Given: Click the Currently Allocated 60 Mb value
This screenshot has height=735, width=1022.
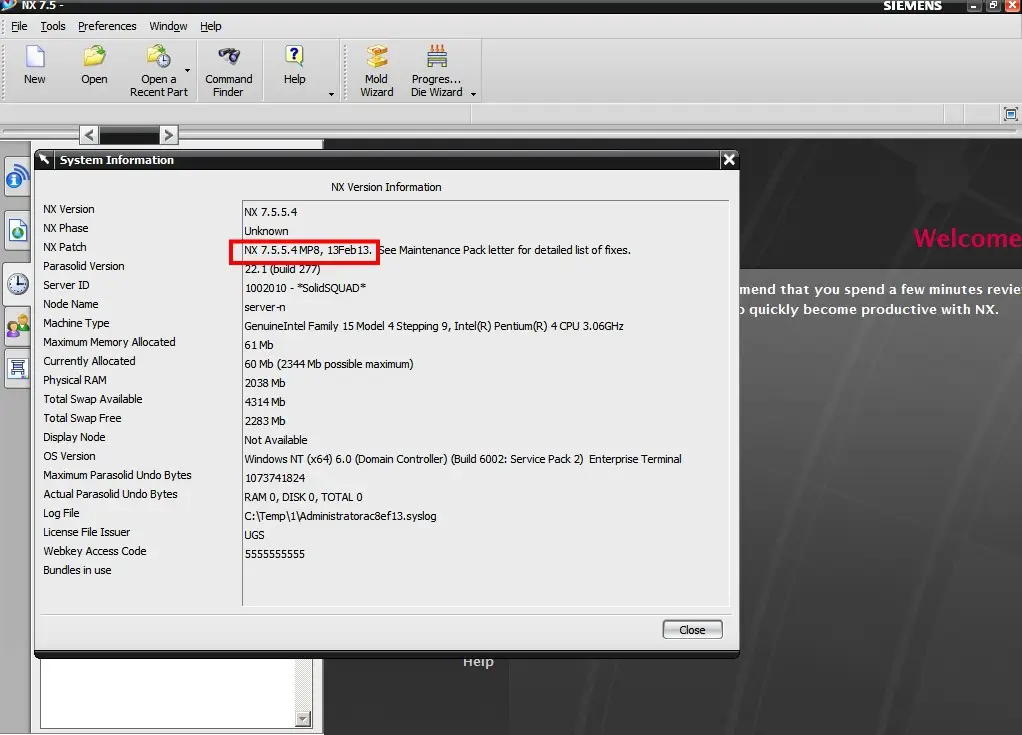Looking at the screenshot, I should click(328, 364).
